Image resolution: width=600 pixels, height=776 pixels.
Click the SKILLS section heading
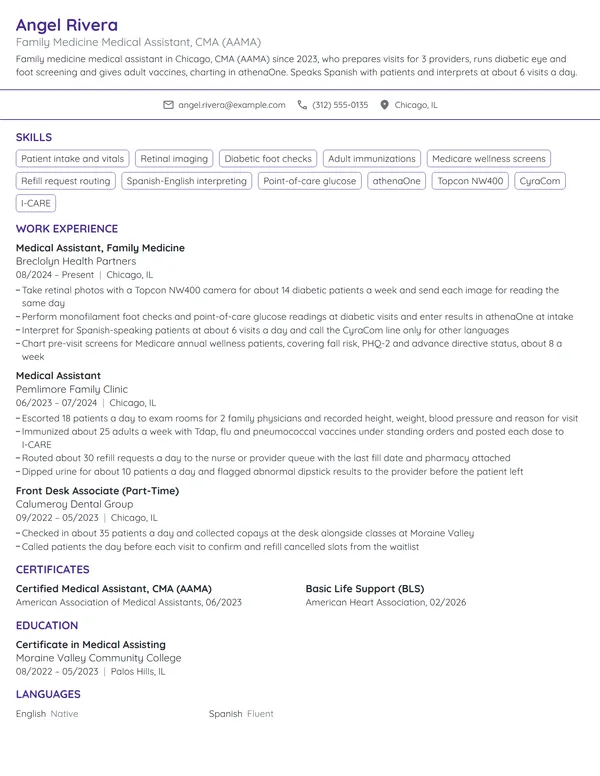point(34,137)
